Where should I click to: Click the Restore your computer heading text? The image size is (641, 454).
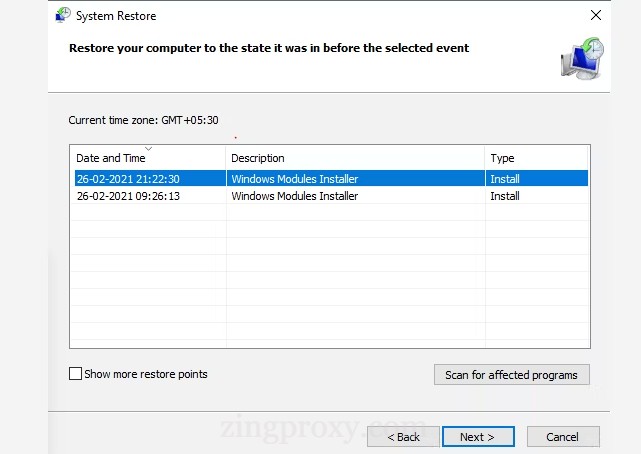(269, 48)
